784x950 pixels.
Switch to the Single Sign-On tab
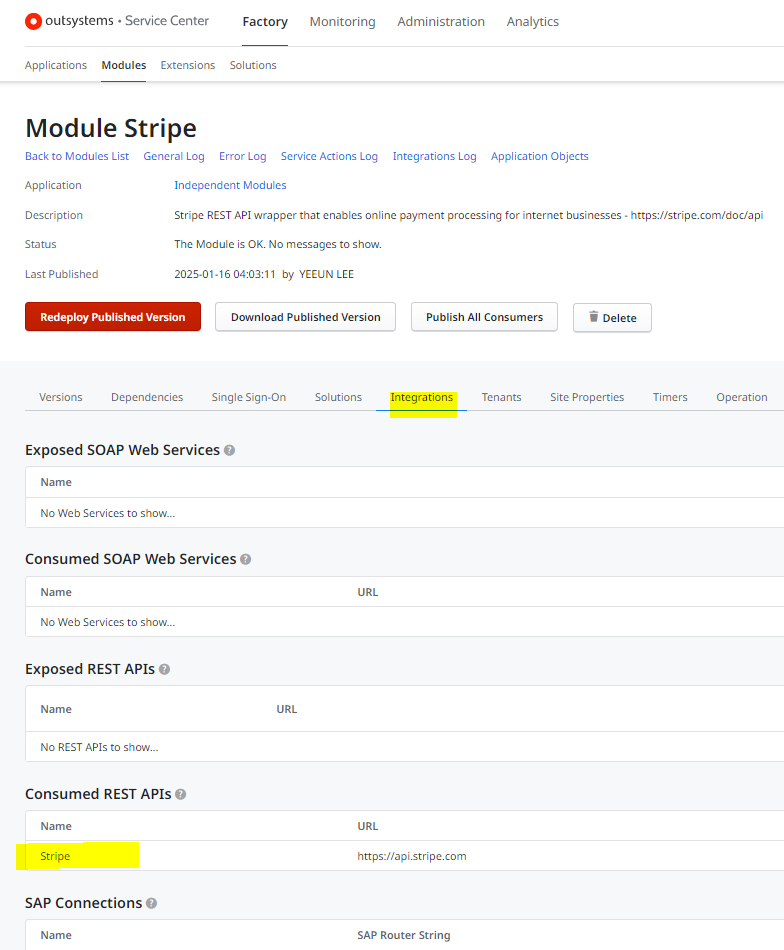pyautogui.click(x=248, y=397)
